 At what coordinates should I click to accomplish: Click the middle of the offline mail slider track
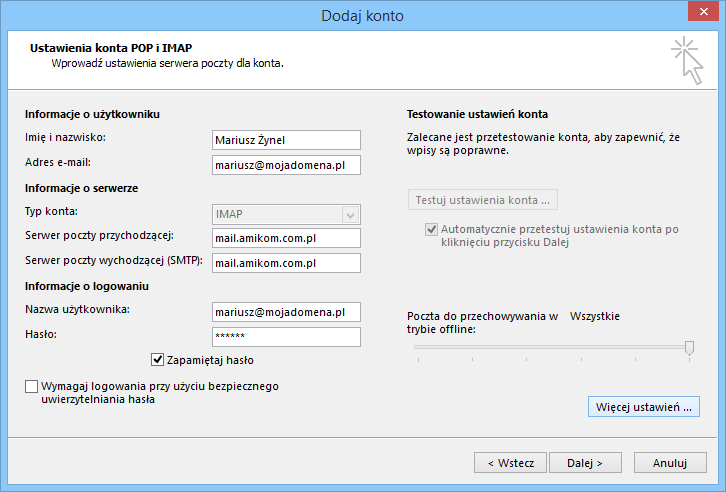pos(552,347)
